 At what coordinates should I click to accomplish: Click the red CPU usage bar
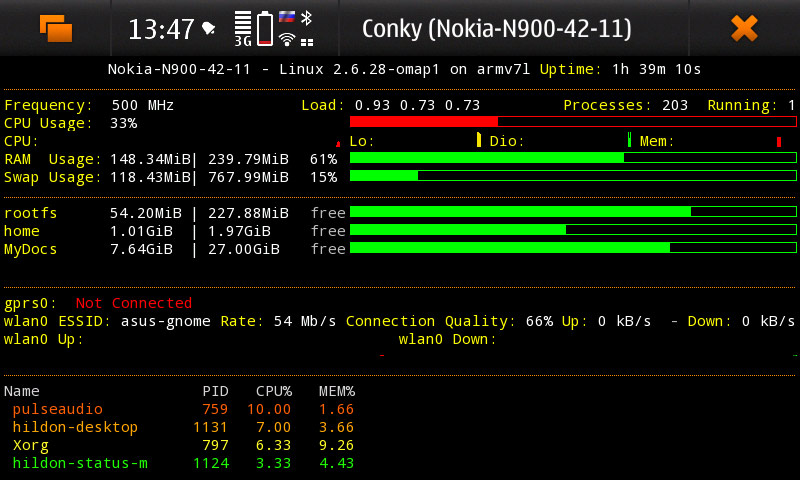573,121
